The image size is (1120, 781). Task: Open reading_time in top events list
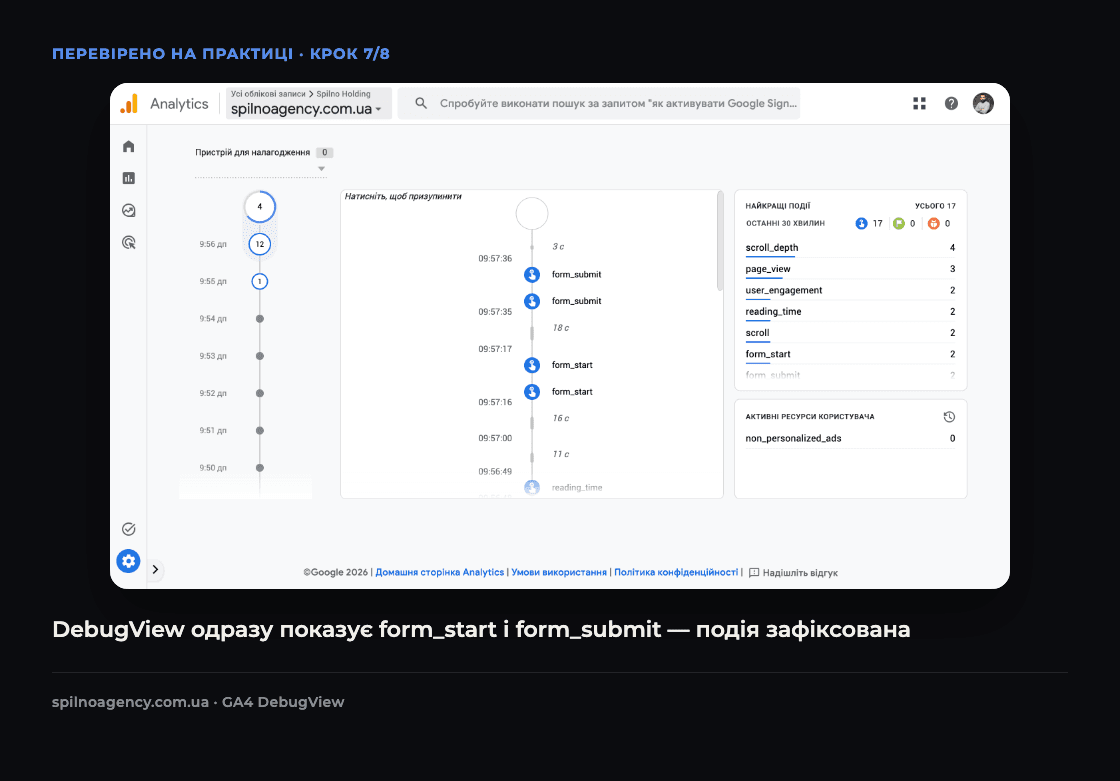point(850,312)
